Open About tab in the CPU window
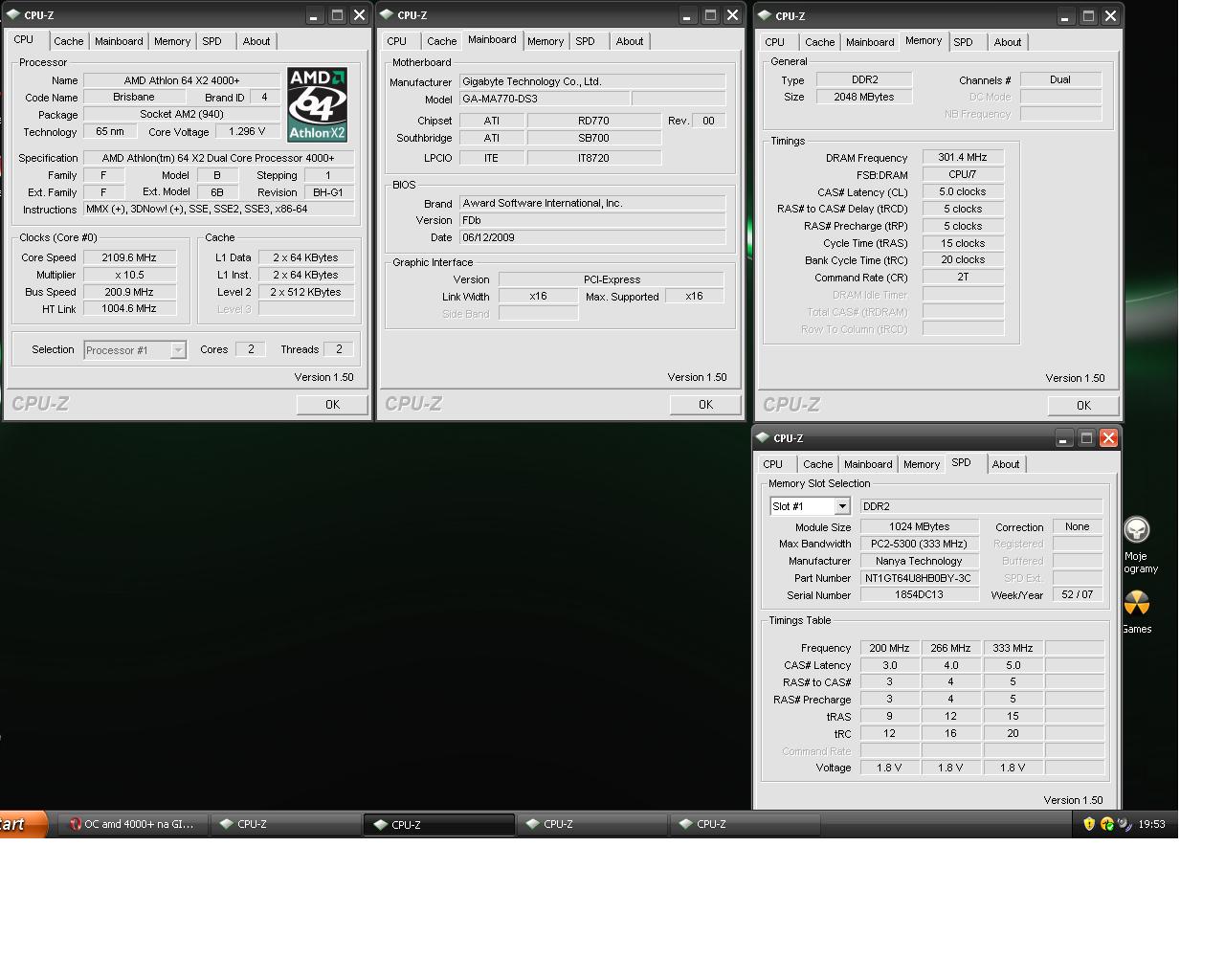Viewport: 1225px width, 980px height. pyautogui.click(x=256, y=41)
